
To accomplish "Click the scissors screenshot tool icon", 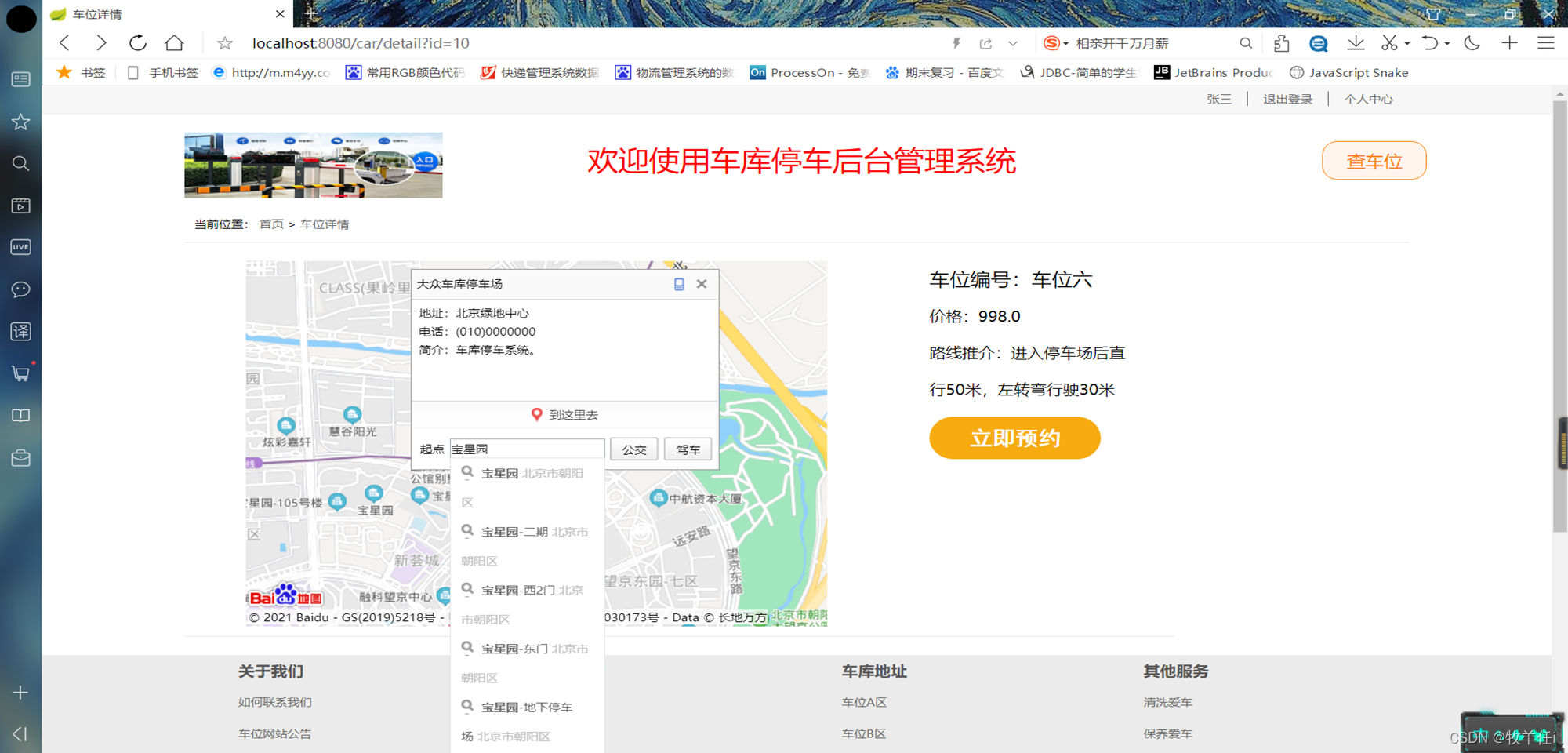I will [1389, 43].
